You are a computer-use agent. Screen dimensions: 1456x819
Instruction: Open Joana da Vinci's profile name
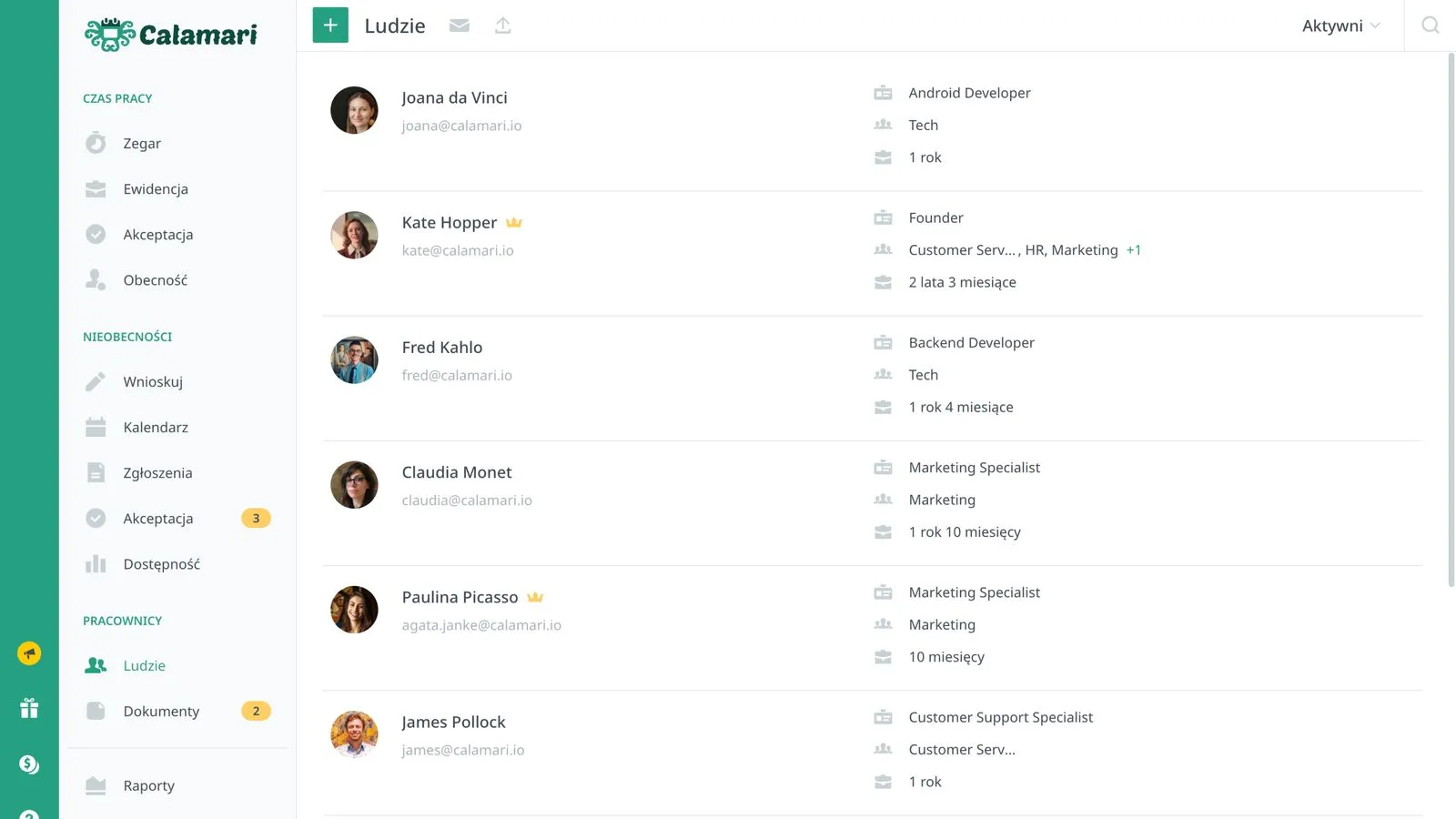(454, 97)
